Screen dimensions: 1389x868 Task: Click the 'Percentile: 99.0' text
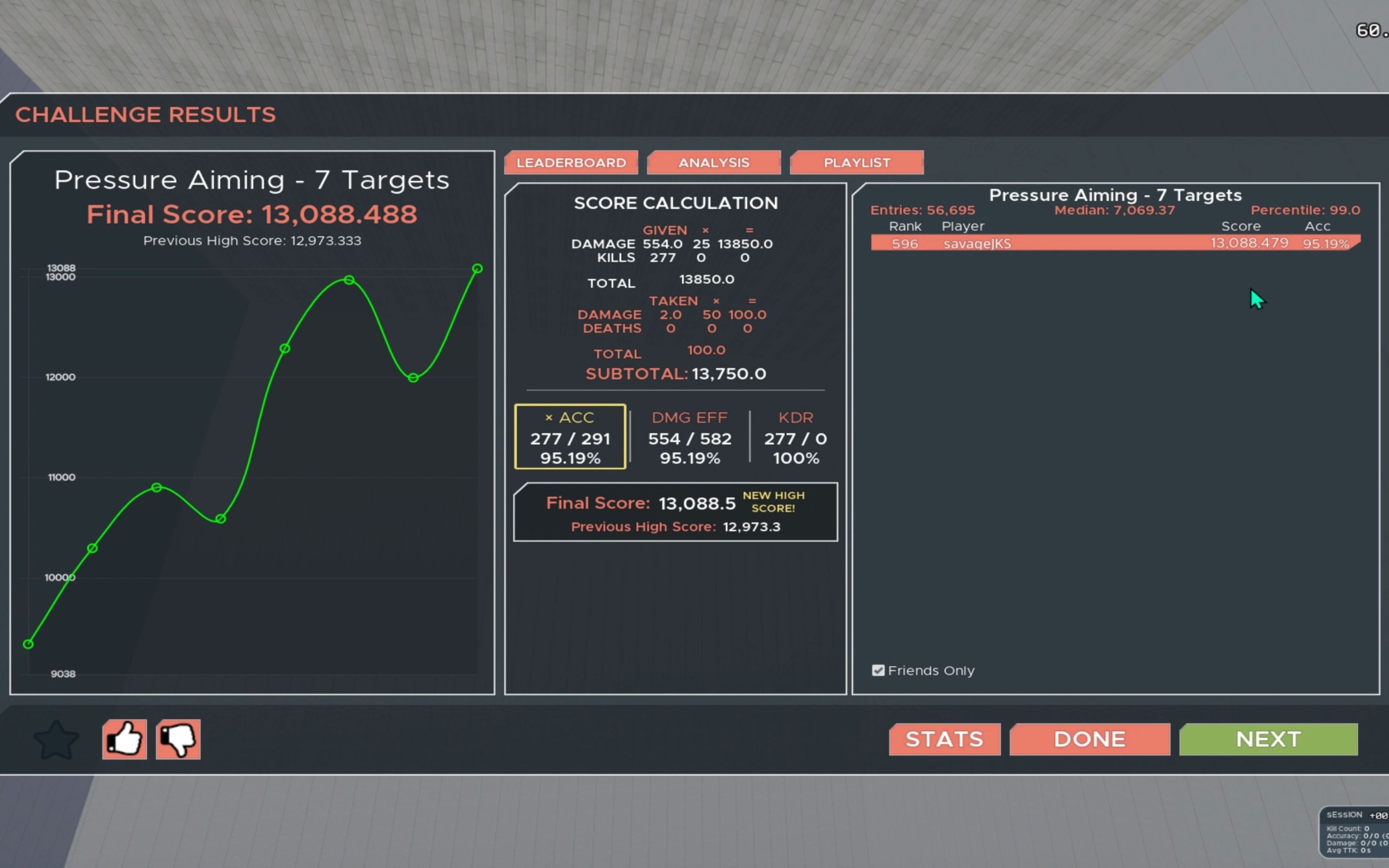(x=1305, y=210)
